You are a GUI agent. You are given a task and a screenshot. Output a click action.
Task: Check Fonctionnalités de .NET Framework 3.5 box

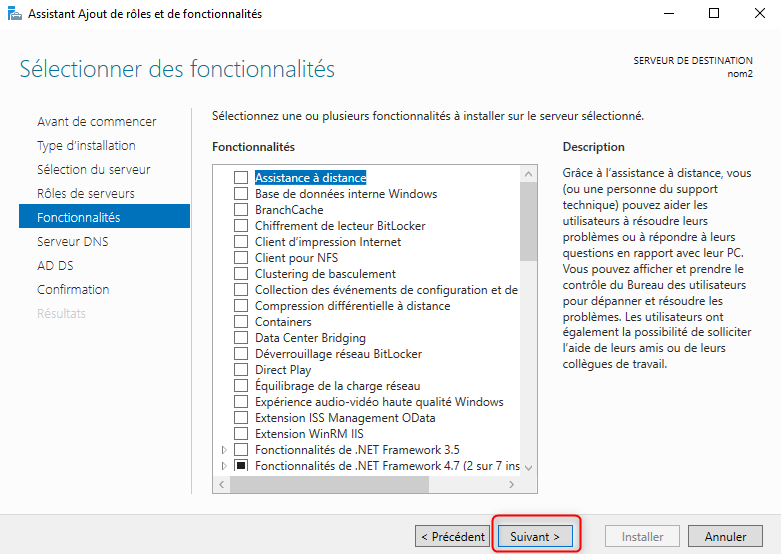pyautogui.click(x=241, y=449)
